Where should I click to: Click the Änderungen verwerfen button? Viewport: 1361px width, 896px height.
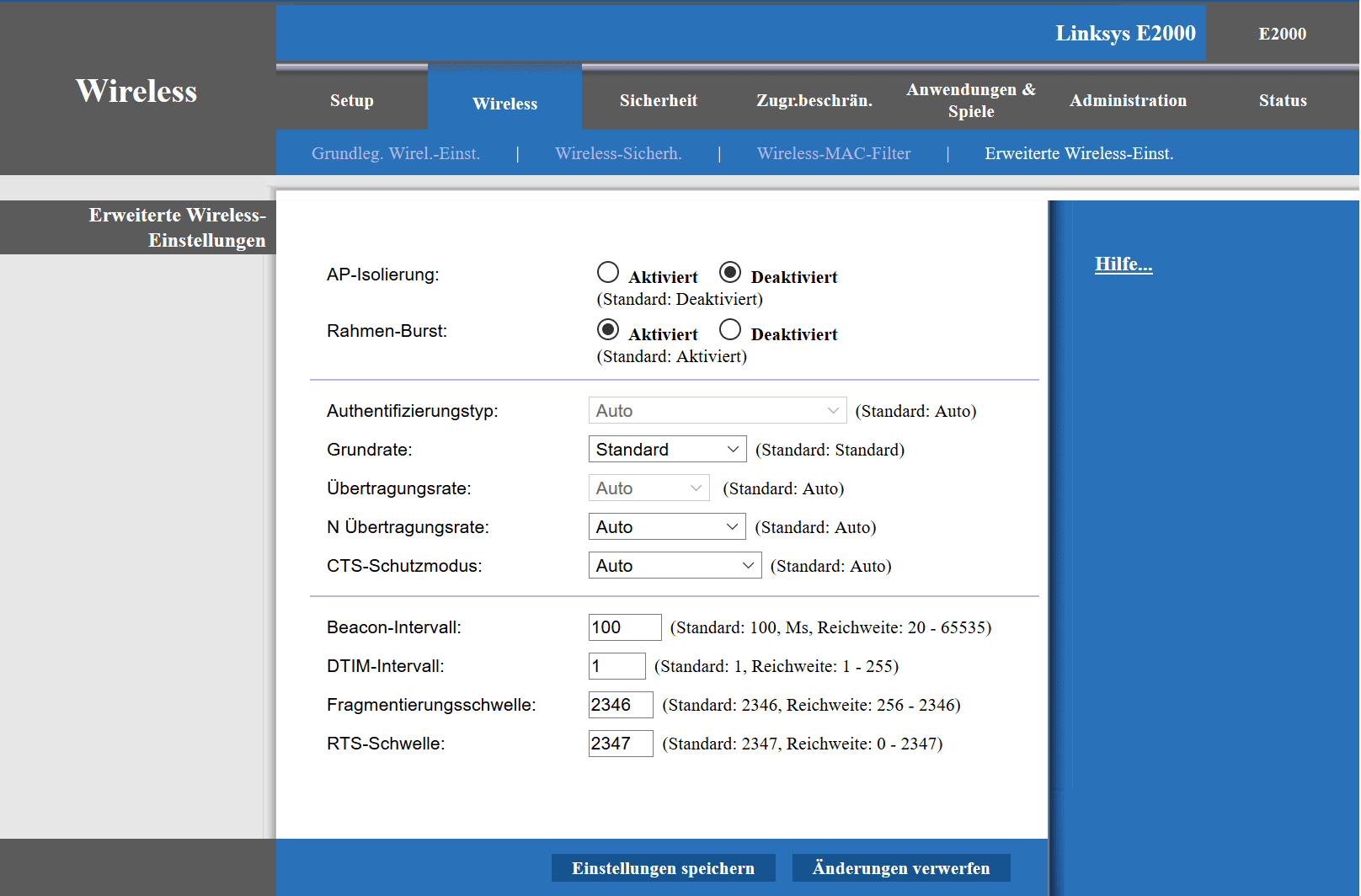pos(901,868)
